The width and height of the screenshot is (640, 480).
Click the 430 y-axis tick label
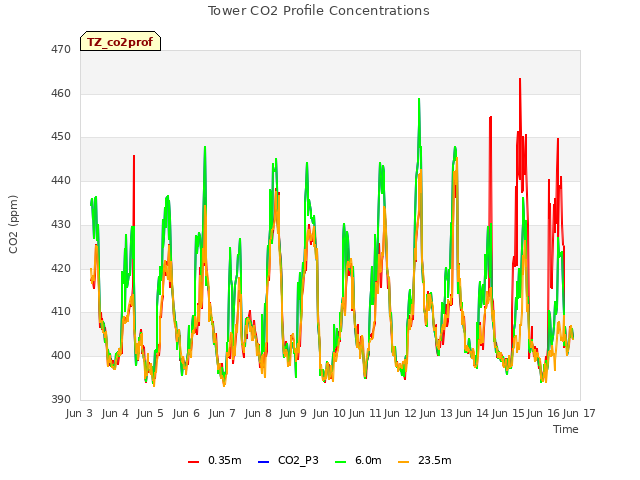click(61, 224)
